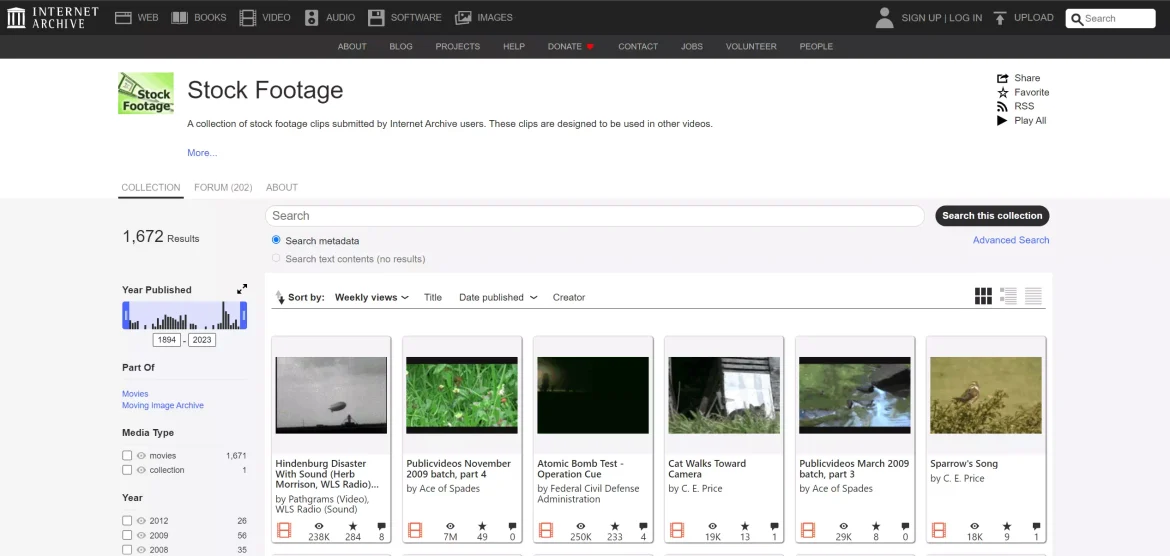The height and width of the screenshot is (556, 1170).
Task: Switch to compact list view
Action: [x=1033, y=296]
